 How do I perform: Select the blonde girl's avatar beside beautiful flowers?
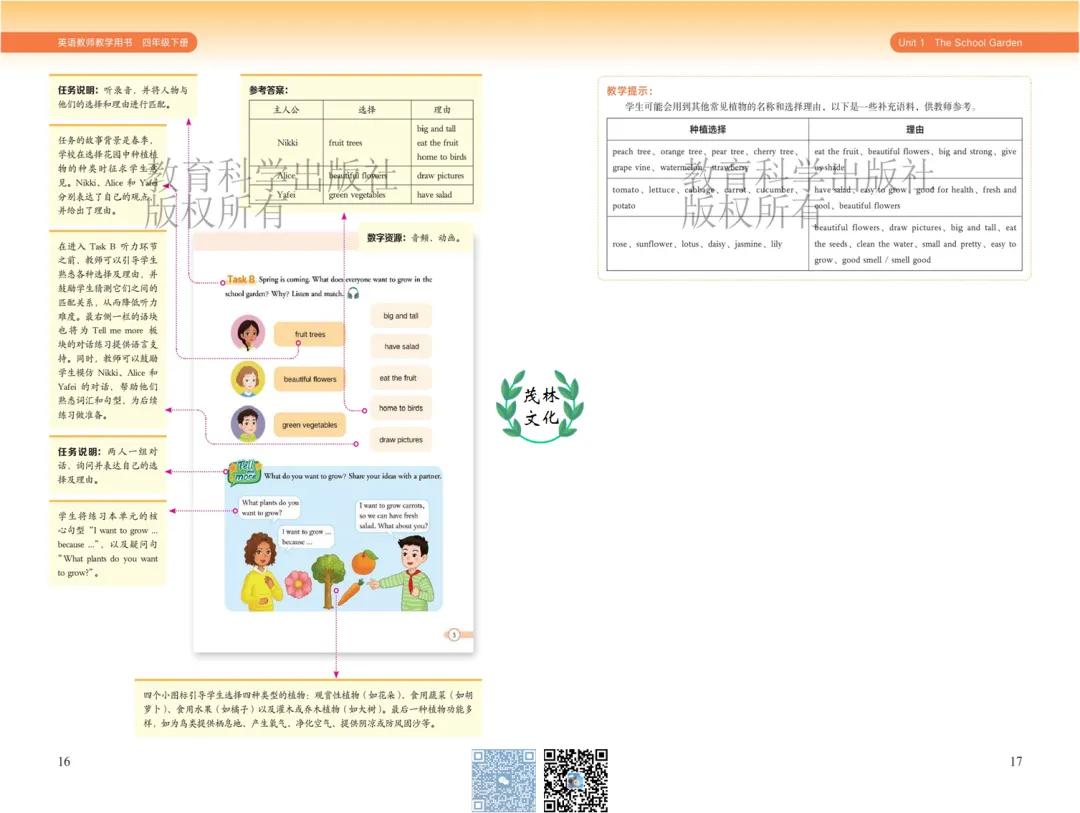pyautogui.click(x=248, y=379)
